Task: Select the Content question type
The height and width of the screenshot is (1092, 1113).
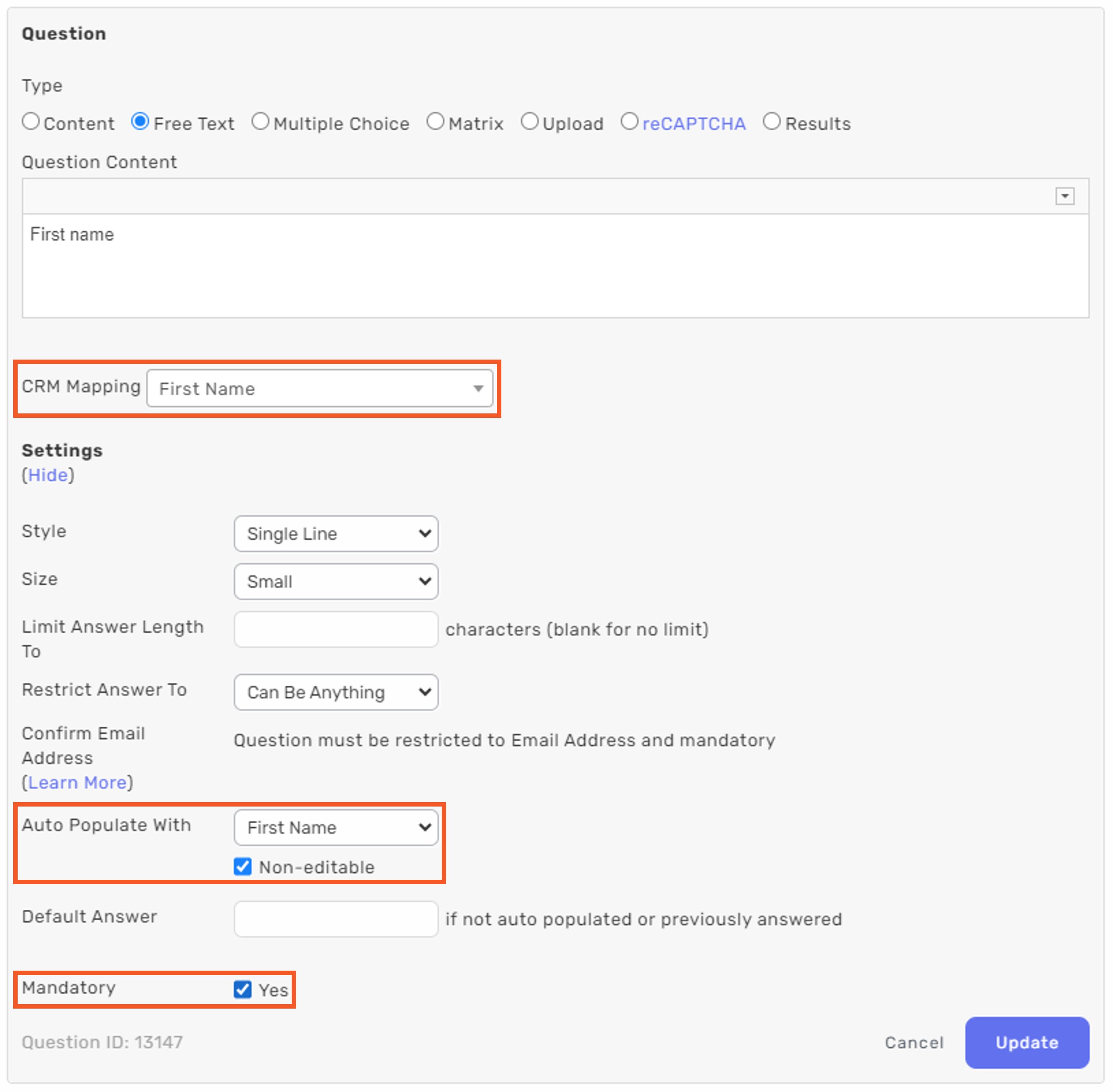Action: (x=31, y=122)
